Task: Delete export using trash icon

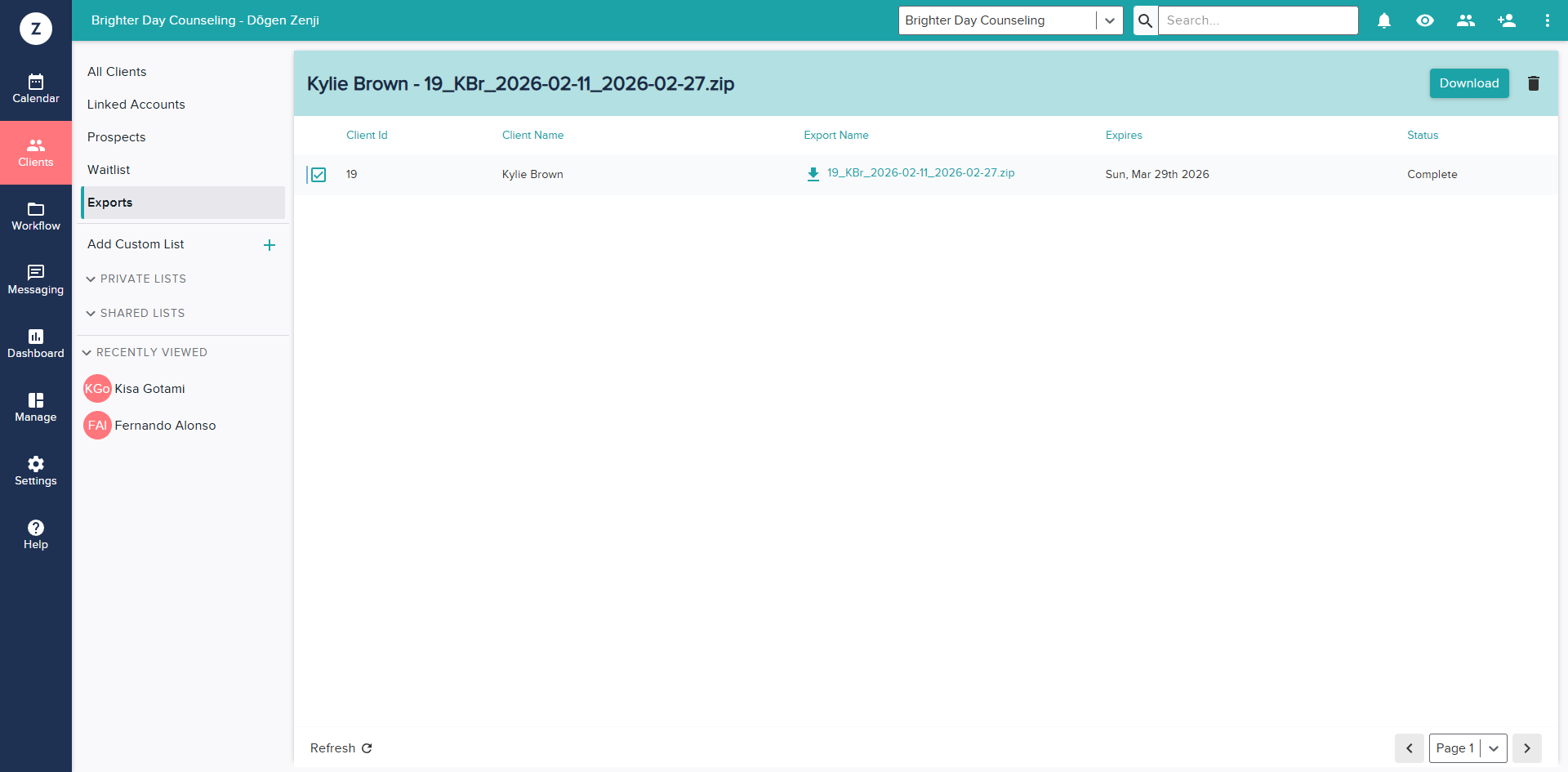Action: coord(1534,83)
